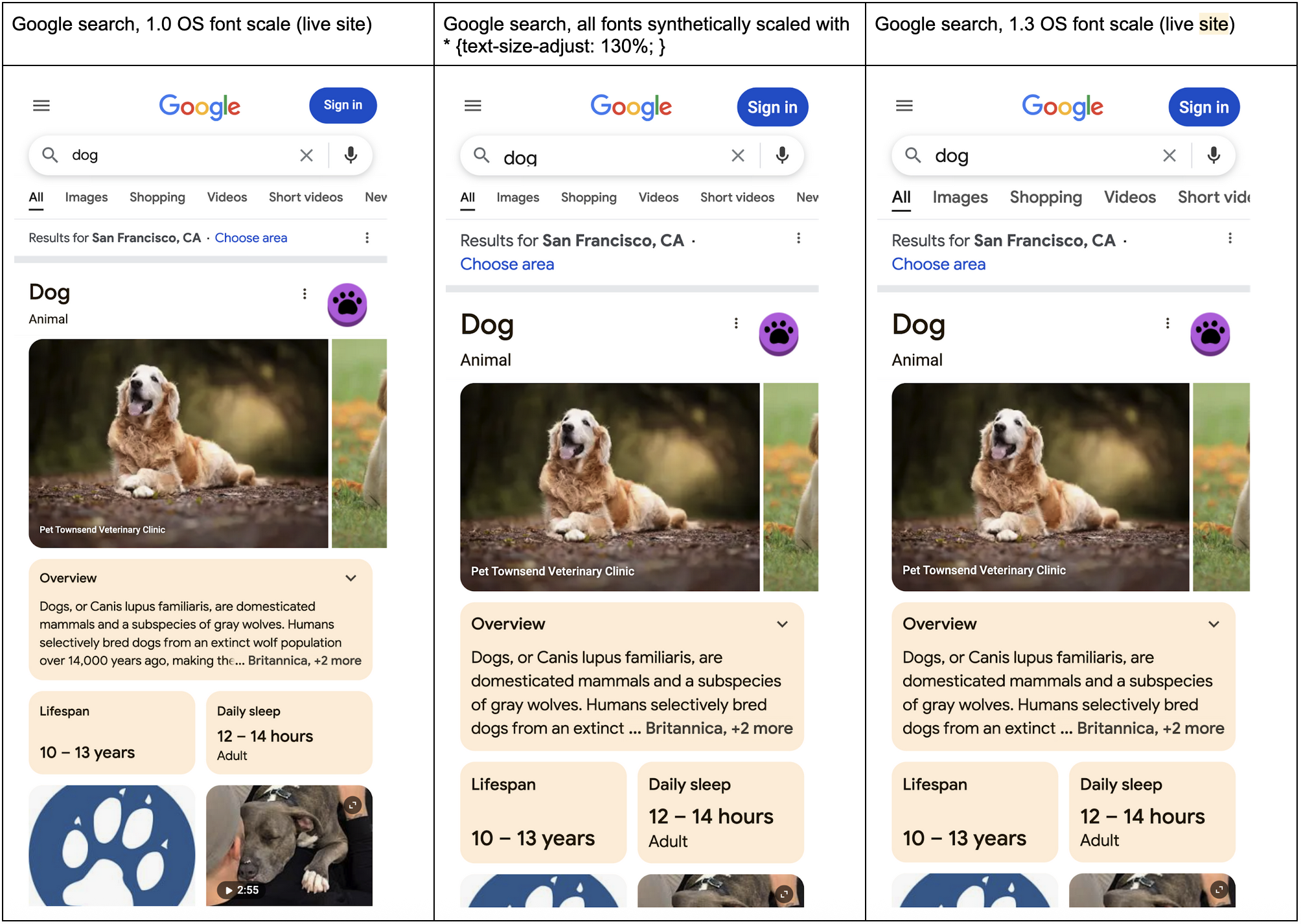The width and height of the screenshot is (1301, 924).
Task: Click expand icon on sleeping dog video, 1.0 panel
Action: pos(352,805)
